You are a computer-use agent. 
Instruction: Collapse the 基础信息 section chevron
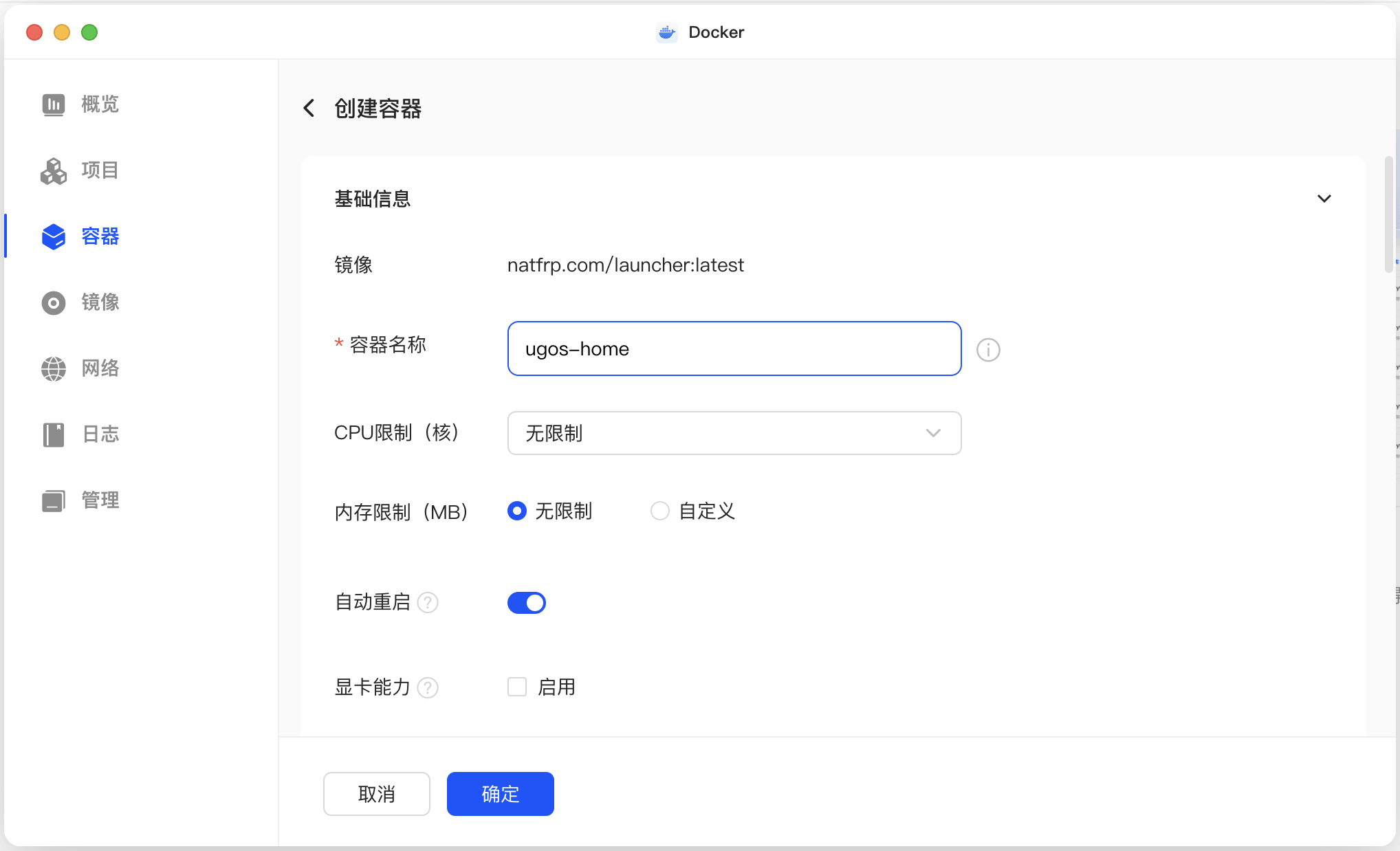click(1324, 199)
